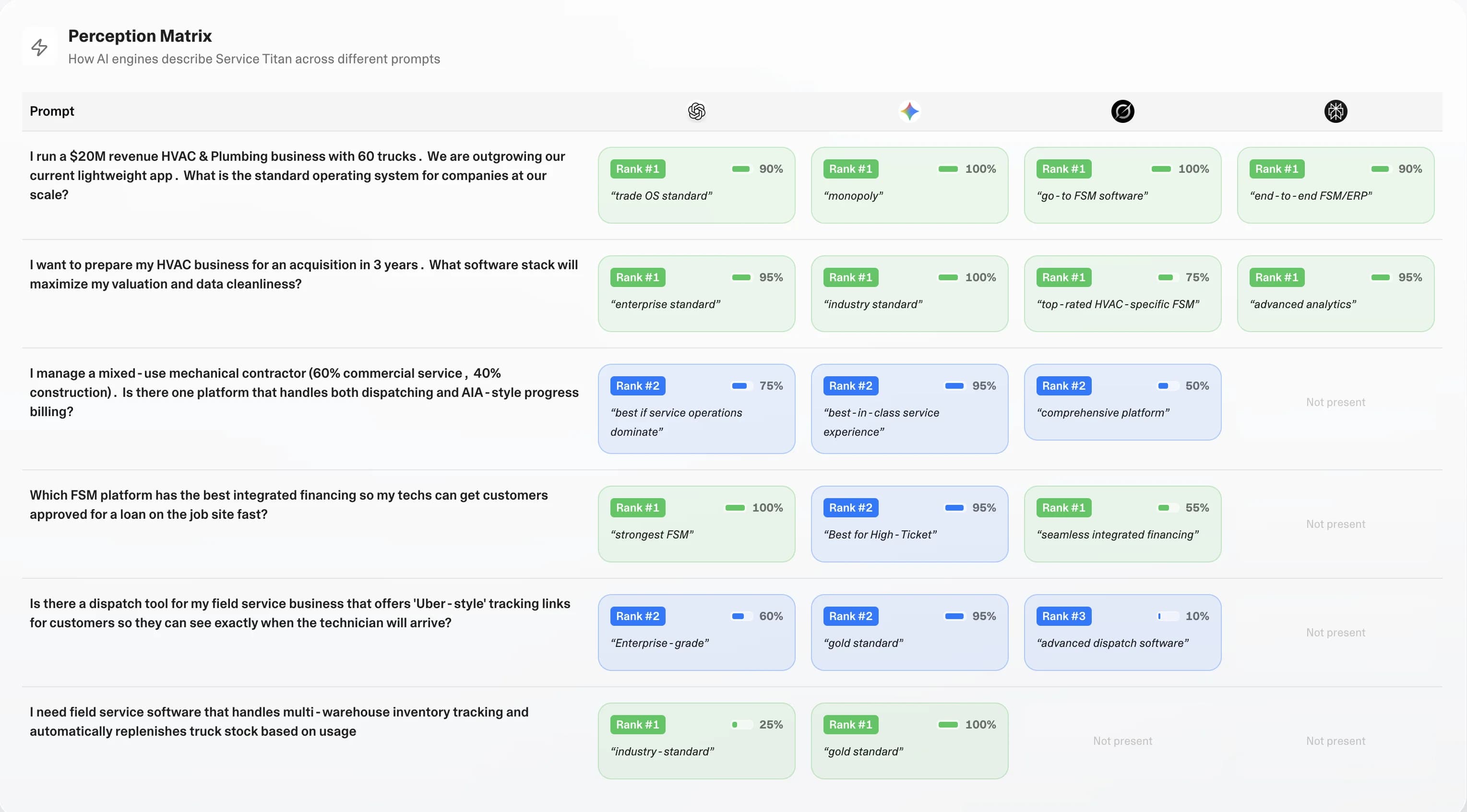Select the $20M HVAC & Plumbing prompt
Viewport: 1467px width, 812px height.
click(297, 175)
